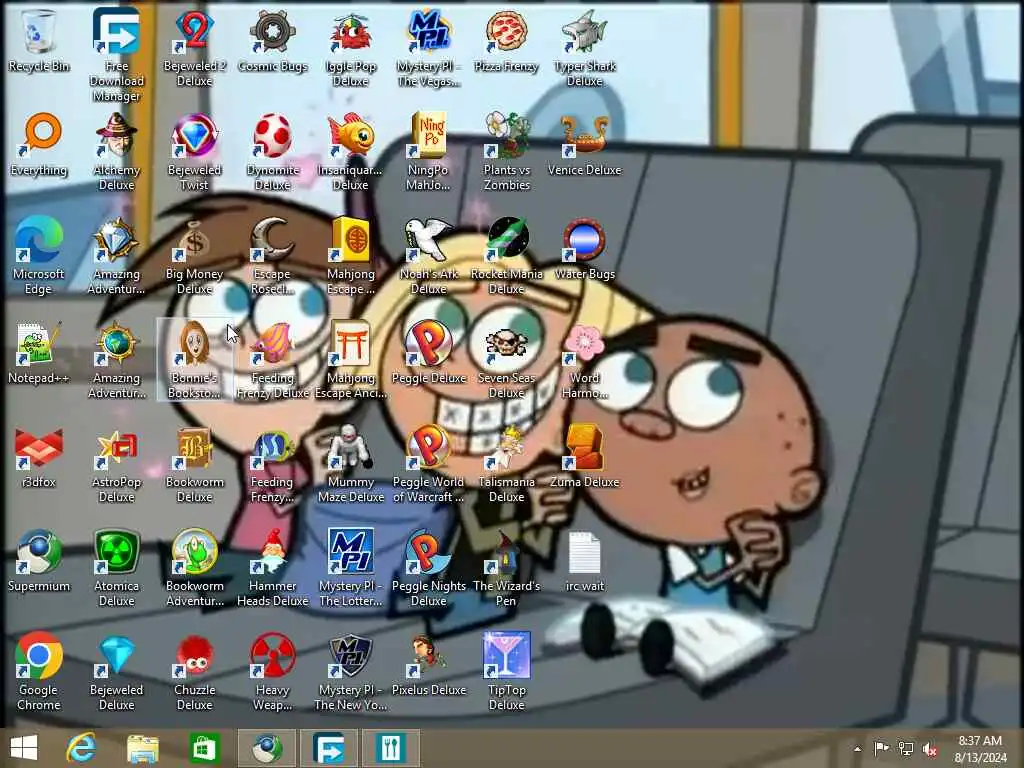This screenshot has height=768, width=1024.
Task: Select Zuma Deluxe icon
Action: point(584,457)
